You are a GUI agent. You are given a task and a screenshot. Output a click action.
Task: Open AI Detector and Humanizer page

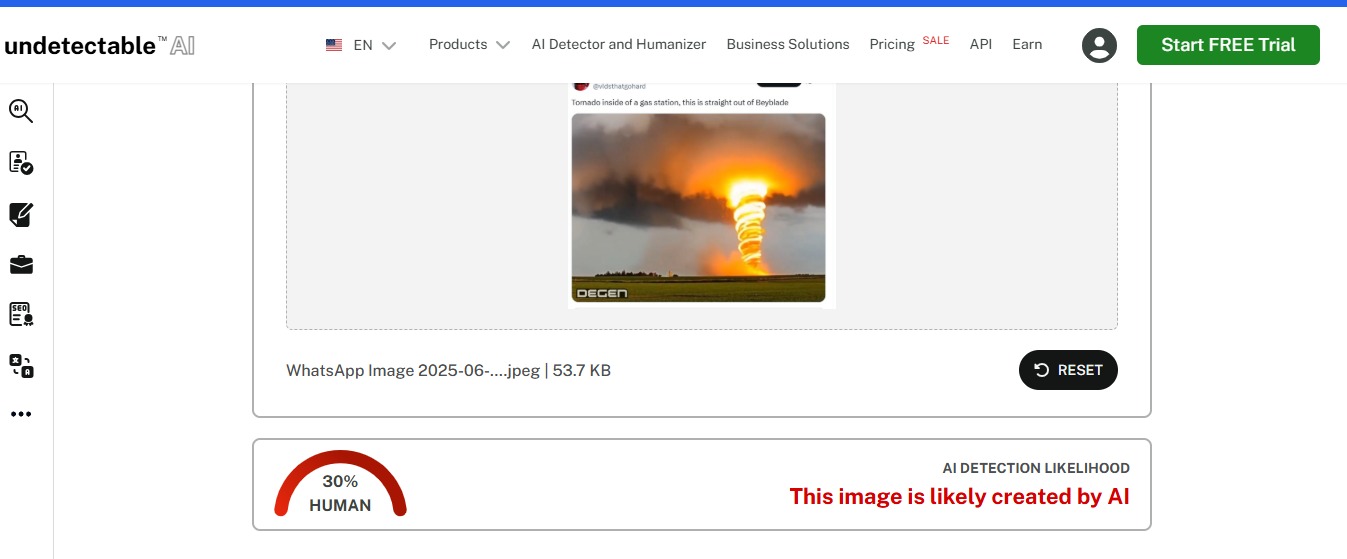619,45
